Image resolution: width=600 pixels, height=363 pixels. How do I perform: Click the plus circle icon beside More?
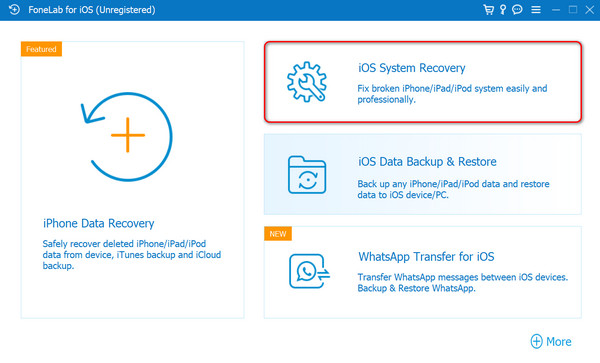point(536,342)
